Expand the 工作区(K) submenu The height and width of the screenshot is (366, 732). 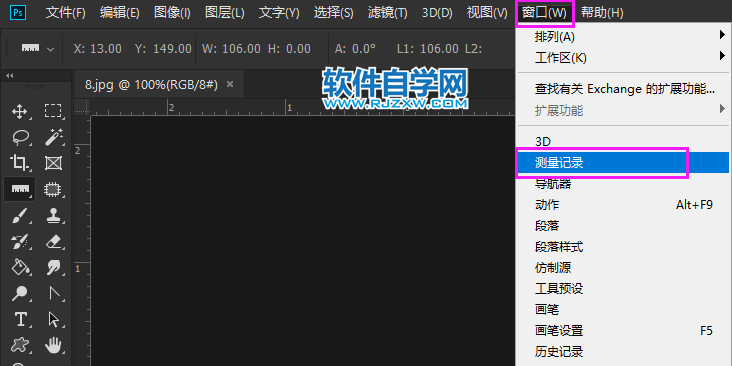pos(624,58)
